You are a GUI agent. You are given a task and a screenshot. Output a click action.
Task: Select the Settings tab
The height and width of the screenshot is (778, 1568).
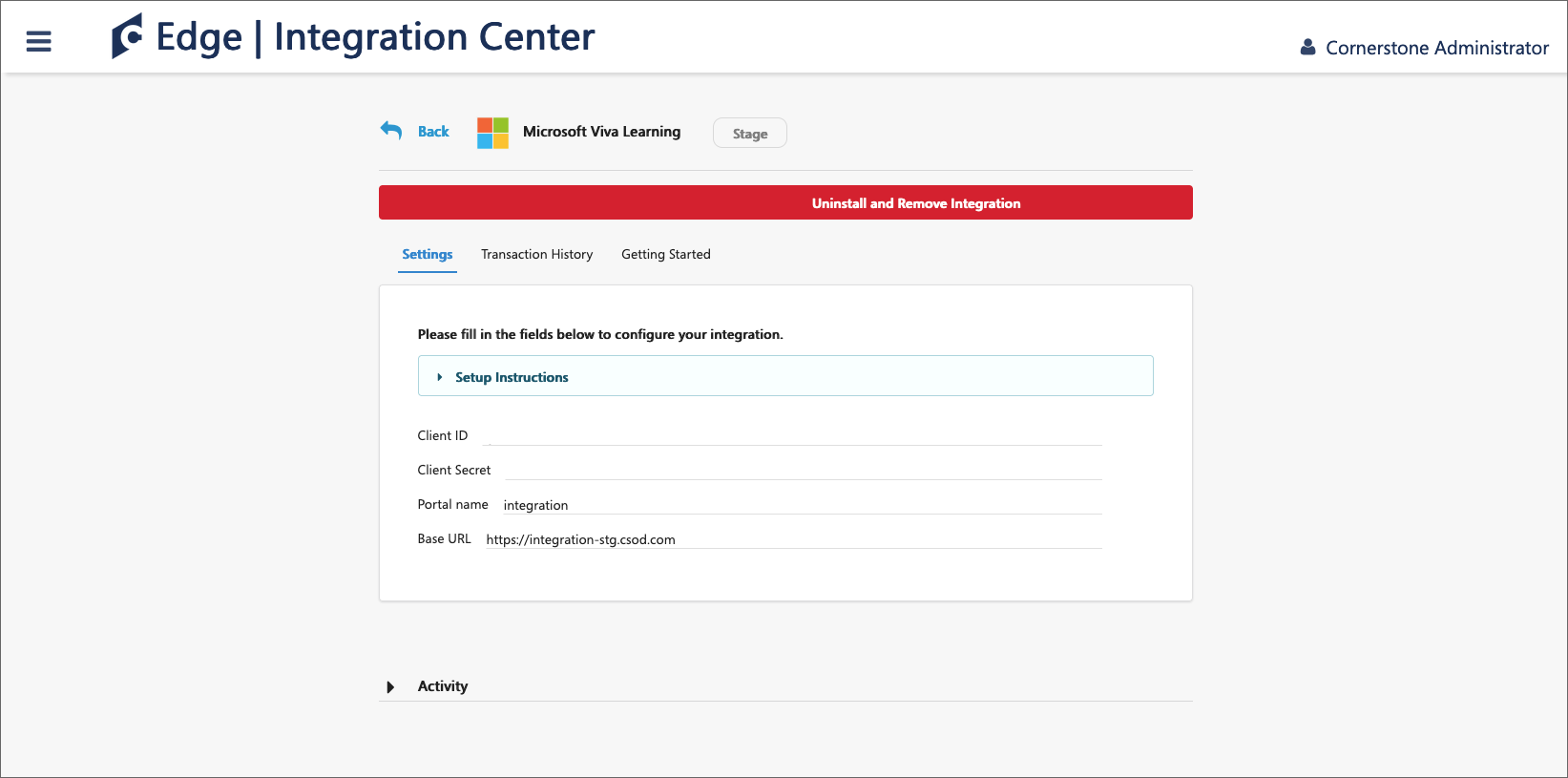click(x=428, y=255)
